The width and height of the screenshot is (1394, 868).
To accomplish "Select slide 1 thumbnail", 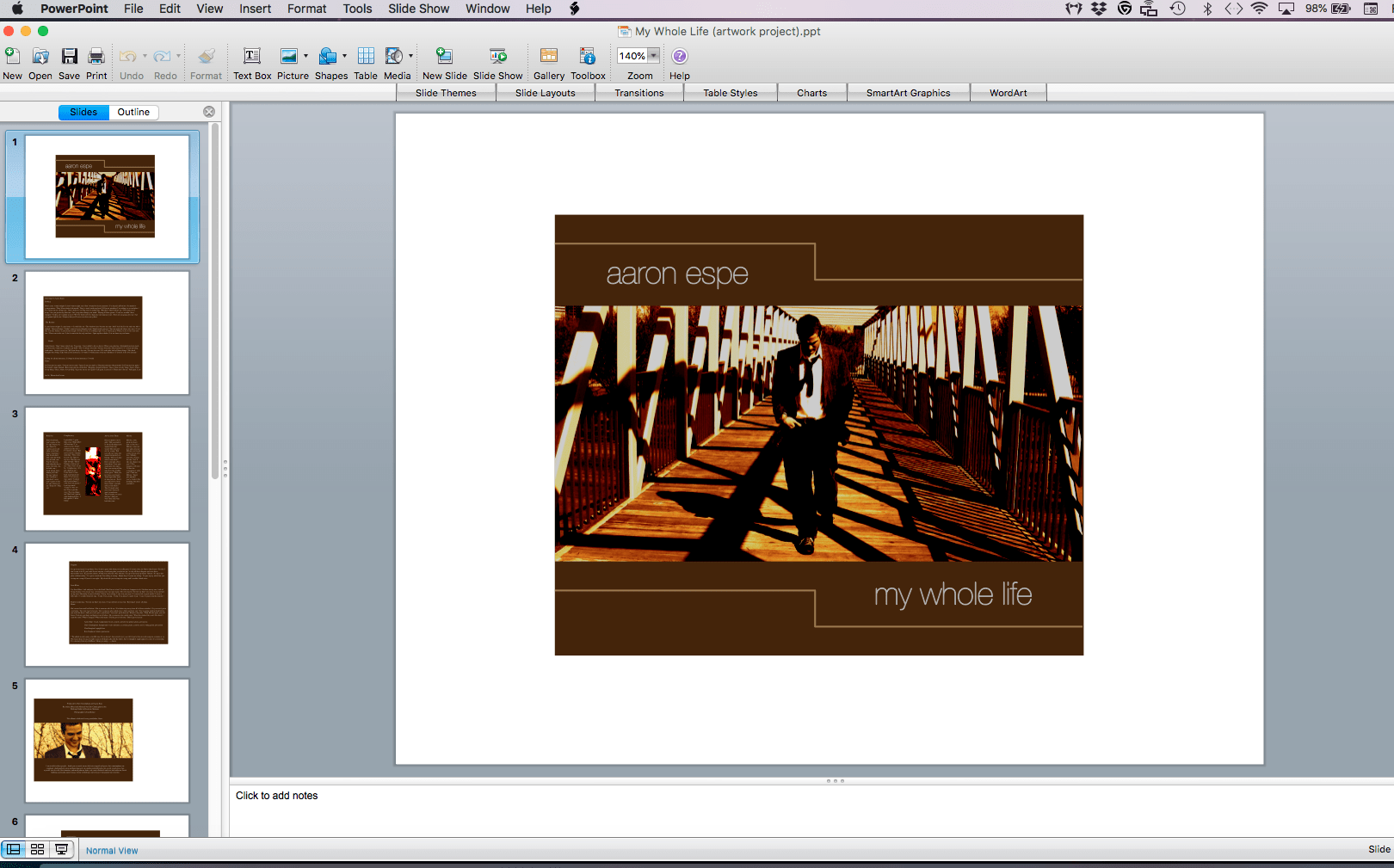I will 107,196.
